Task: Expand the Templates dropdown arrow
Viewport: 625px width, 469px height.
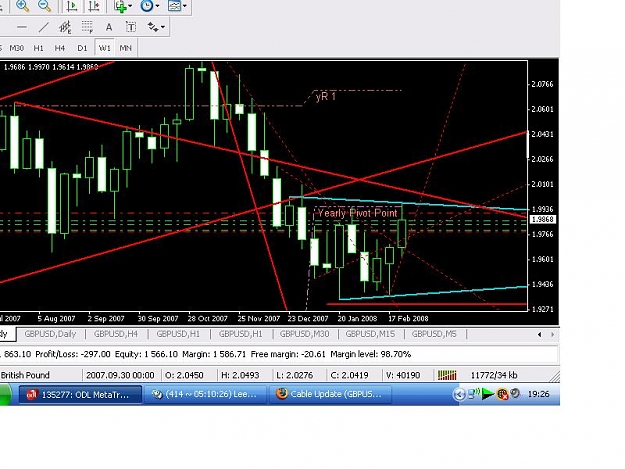Action: (x=185, y=6)
